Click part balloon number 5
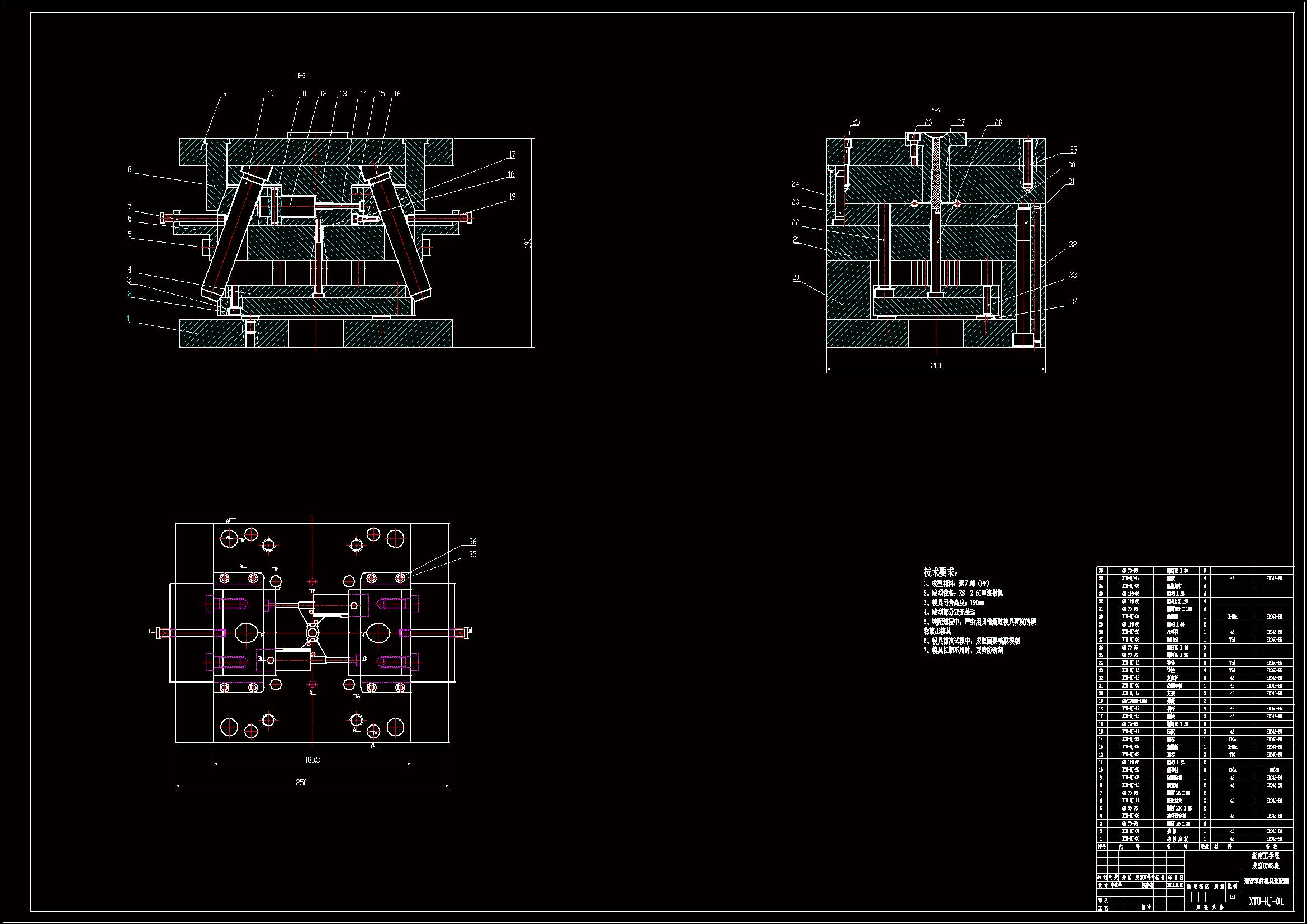 tap(129, 235)
